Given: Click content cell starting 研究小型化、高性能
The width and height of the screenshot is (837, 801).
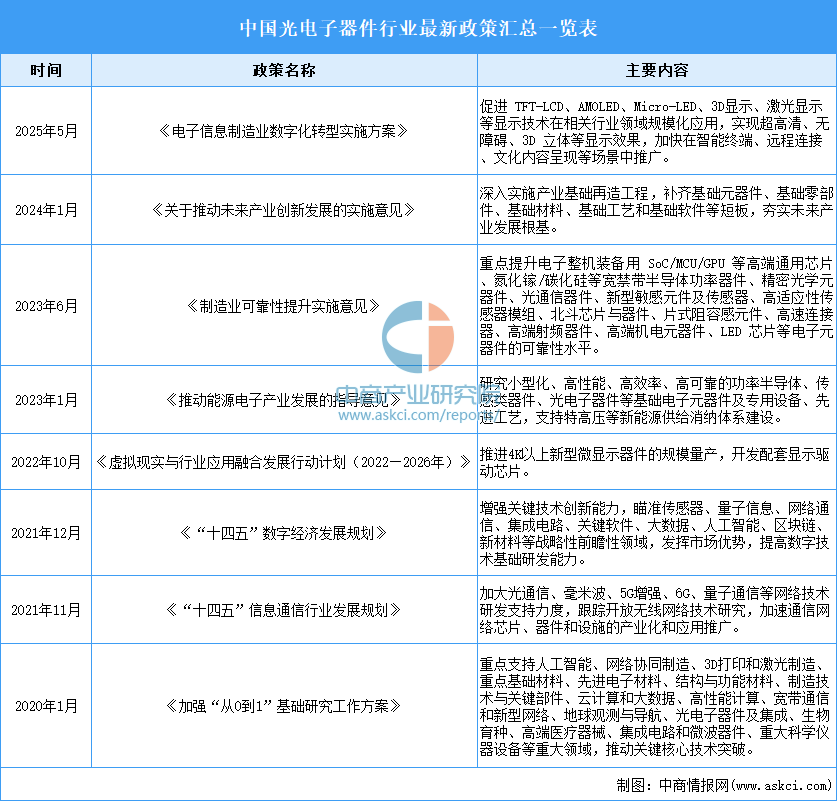Looking at the screenshot, I should [x=657, y=400].
